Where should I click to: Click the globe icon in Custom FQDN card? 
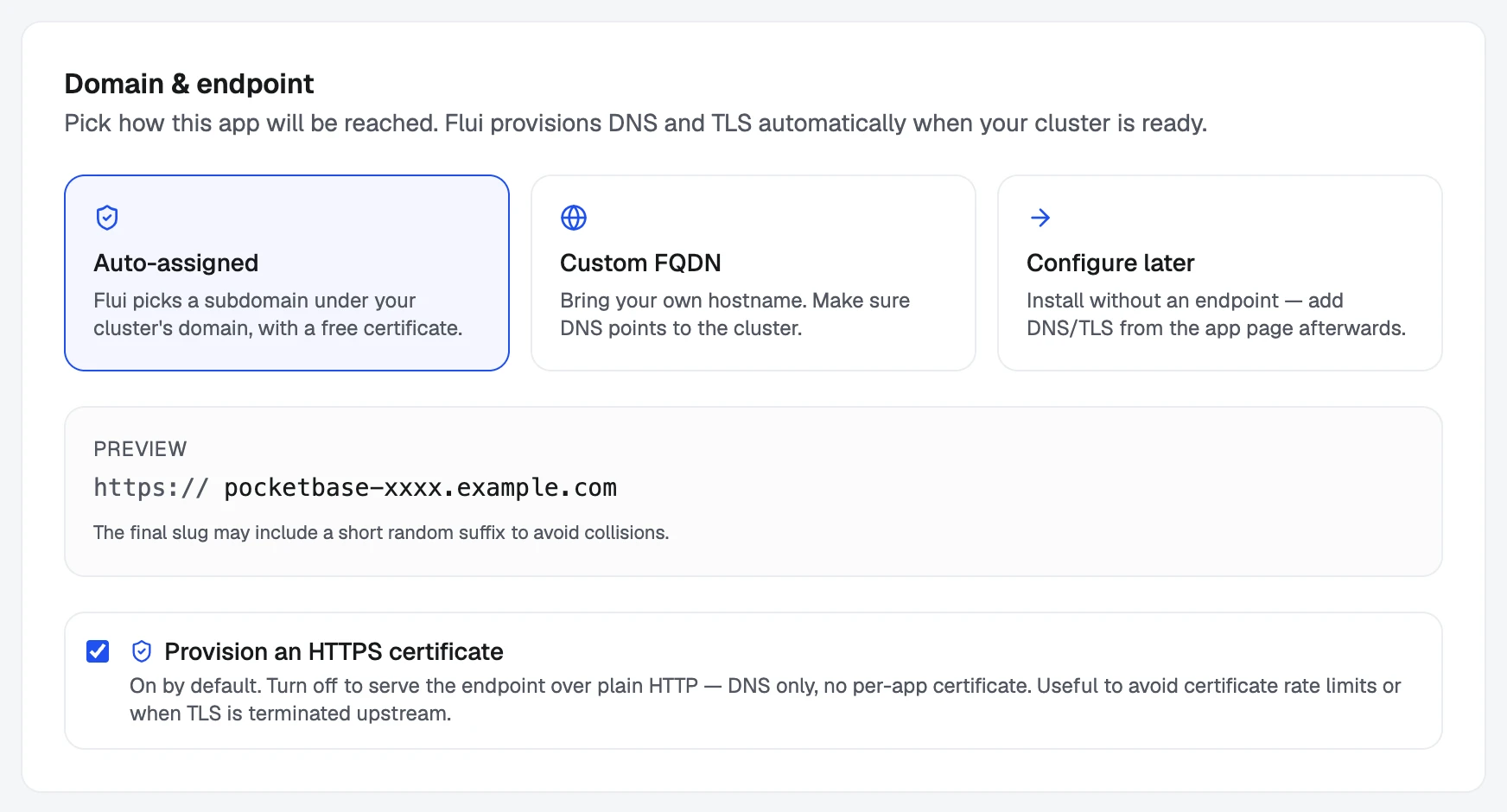(574, 218)
